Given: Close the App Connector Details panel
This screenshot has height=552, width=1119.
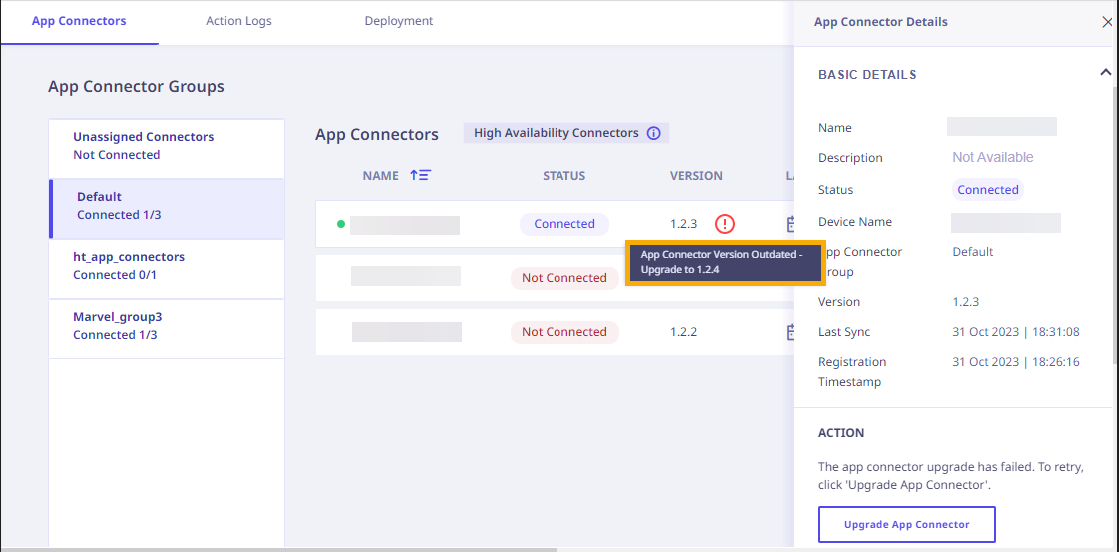Looking at the screenshot, I should [x=1107, y=22].
